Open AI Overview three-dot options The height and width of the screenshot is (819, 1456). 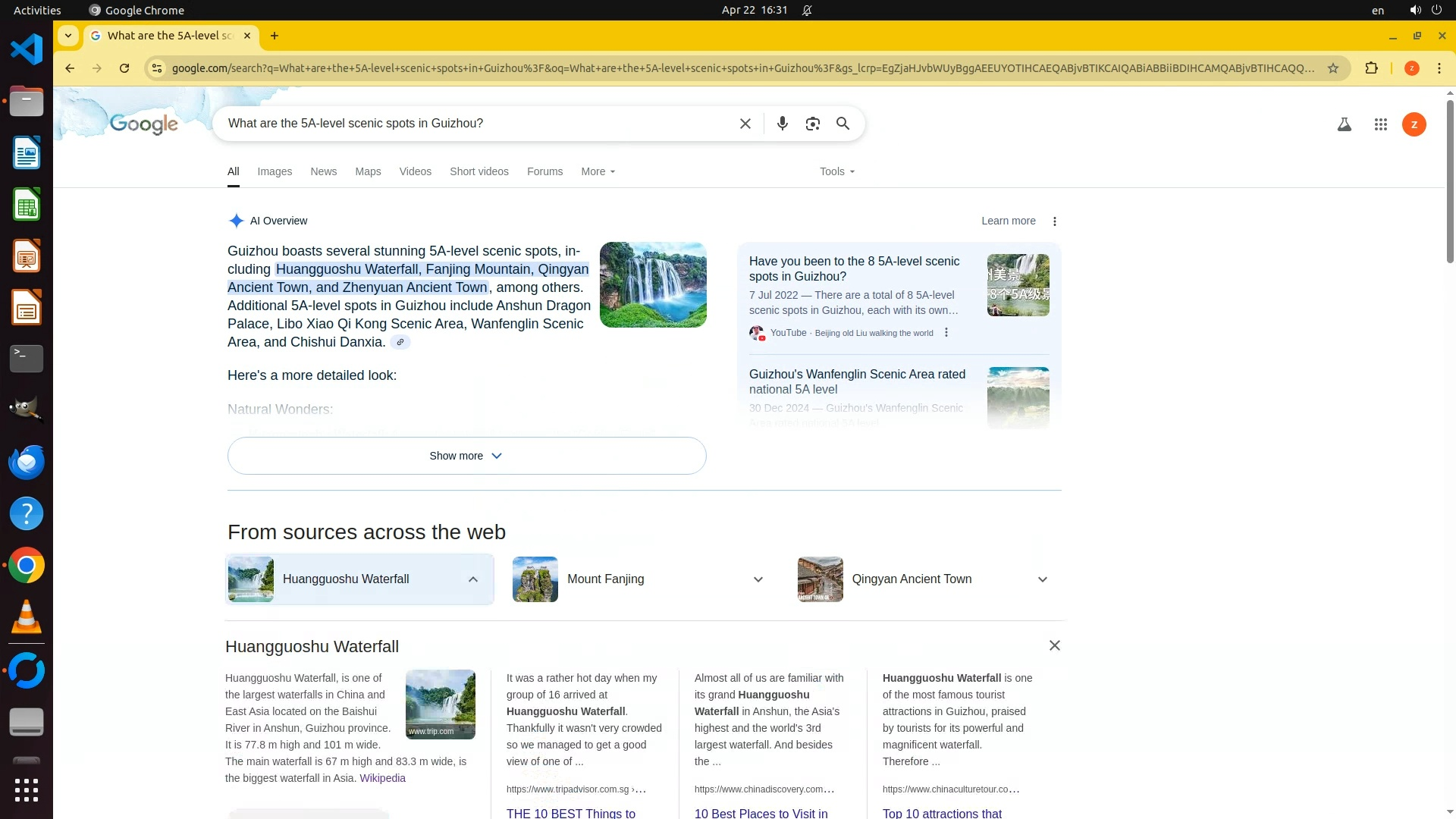(1054, 221)
